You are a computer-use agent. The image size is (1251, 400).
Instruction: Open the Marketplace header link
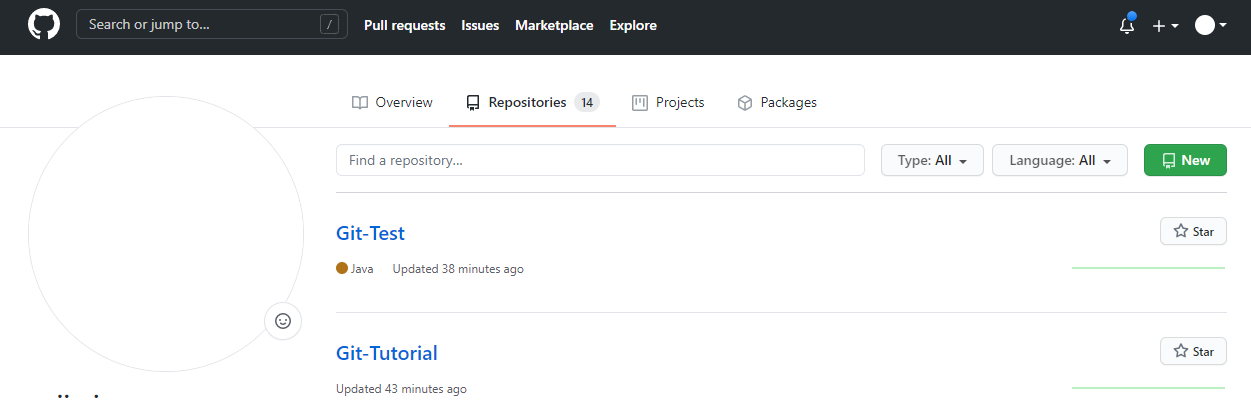(x=554, y=25)
